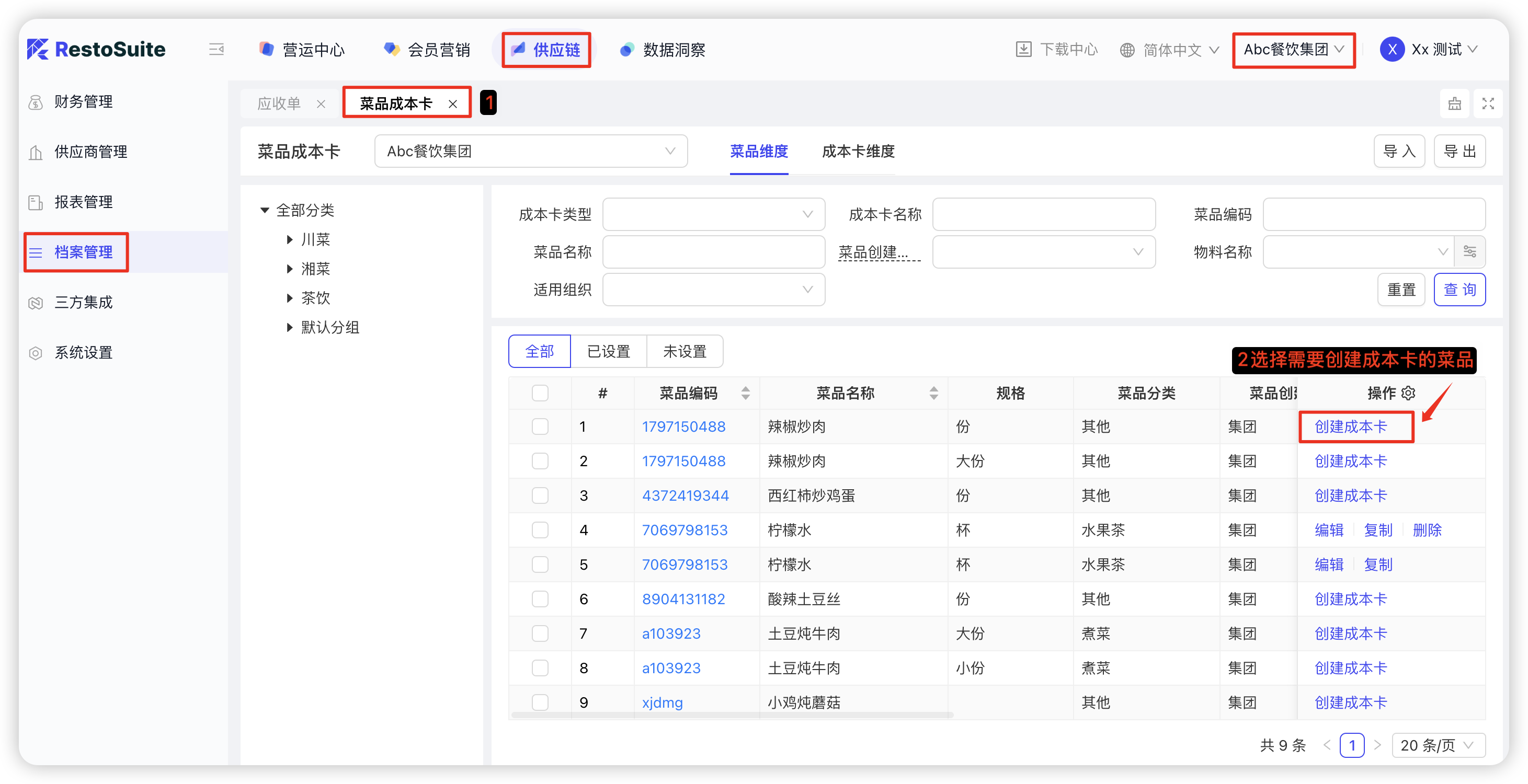Open the 下载中心 download icon
1528x784 pixels.
tap(1023, 49)
